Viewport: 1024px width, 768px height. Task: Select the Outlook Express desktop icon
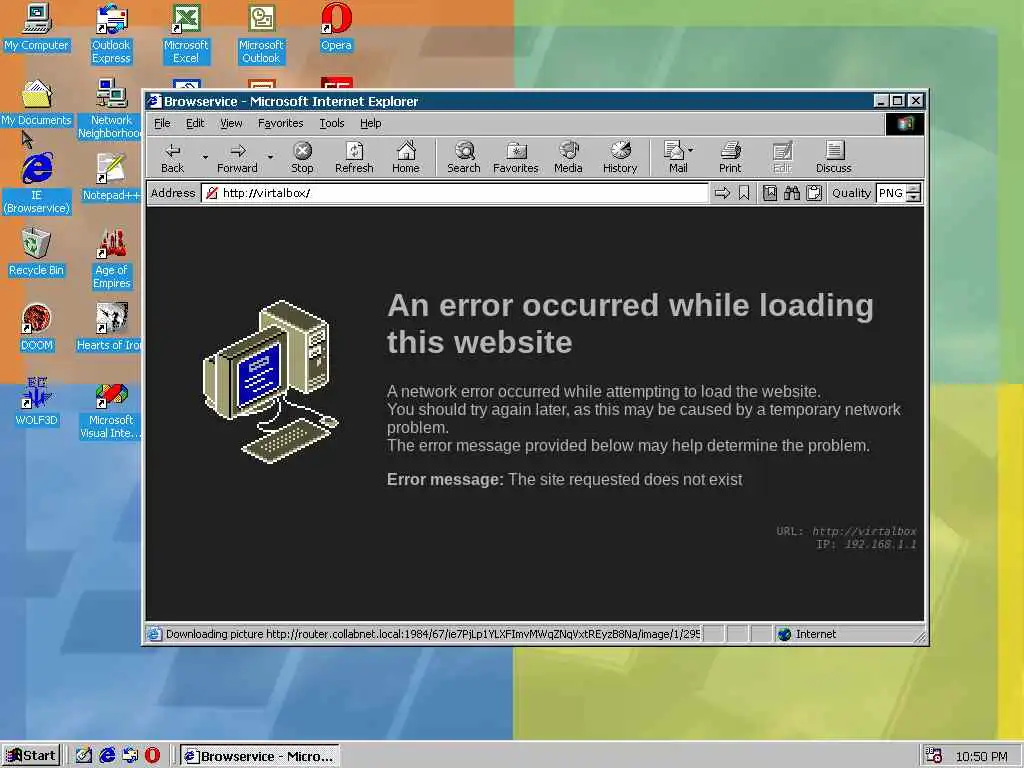111,35
